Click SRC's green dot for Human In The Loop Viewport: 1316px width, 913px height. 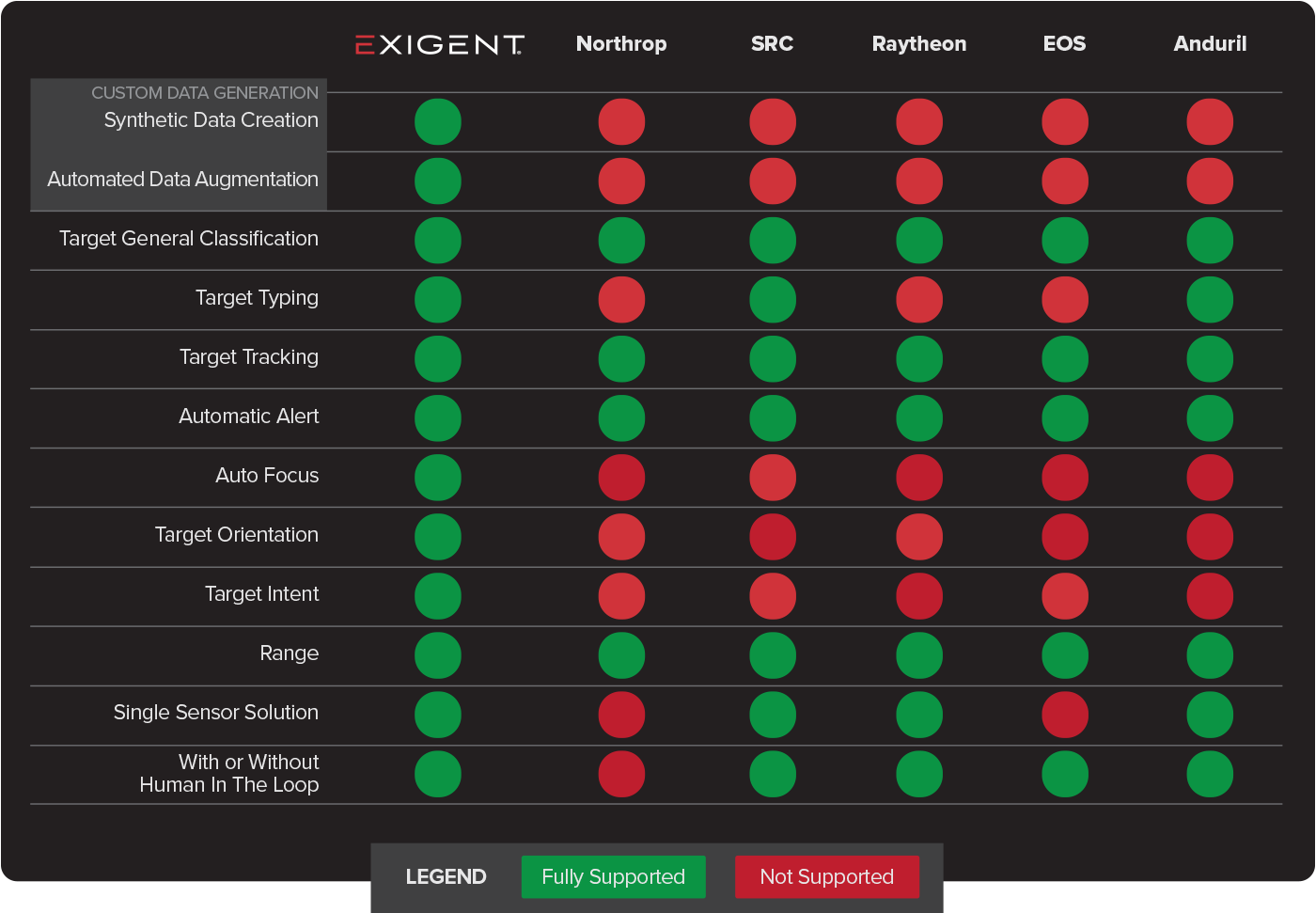(773, 774)
